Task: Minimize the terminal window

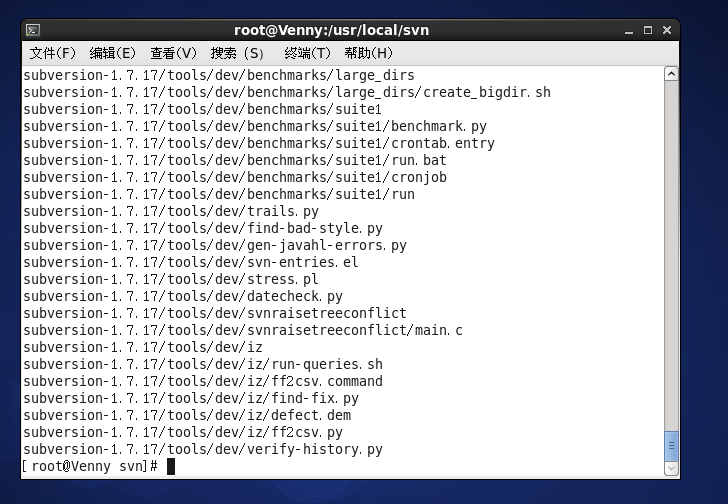Action: point(629,31)
